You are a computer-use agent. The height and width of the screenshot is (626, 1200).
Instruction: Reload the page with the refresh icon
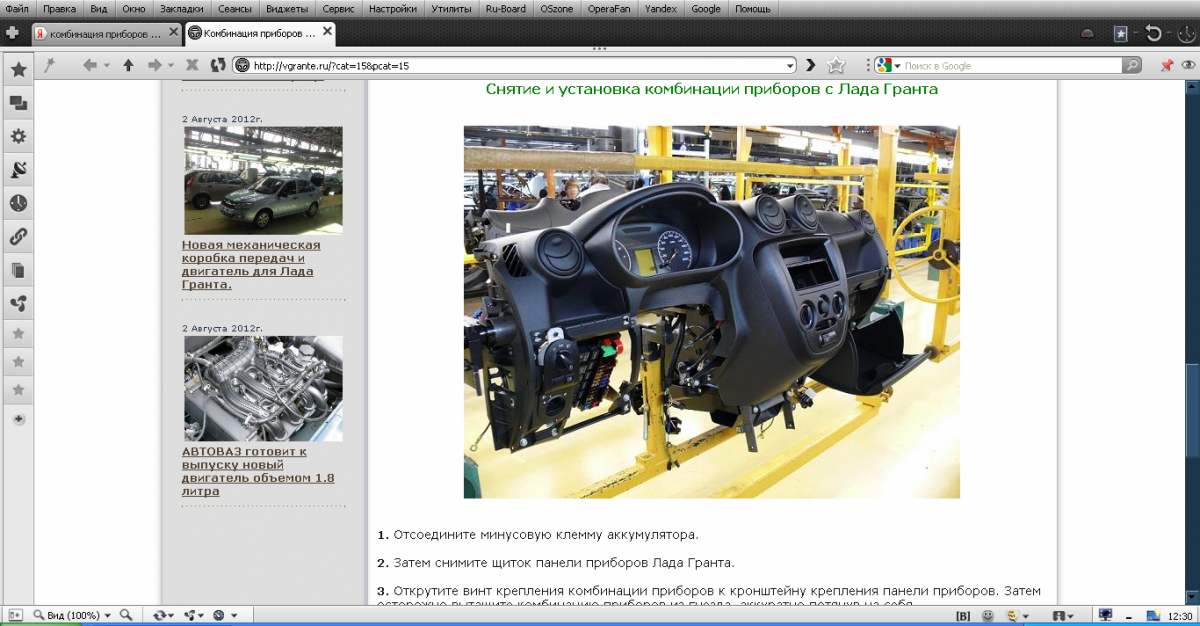pyautogui.click(x=218, y=66)
